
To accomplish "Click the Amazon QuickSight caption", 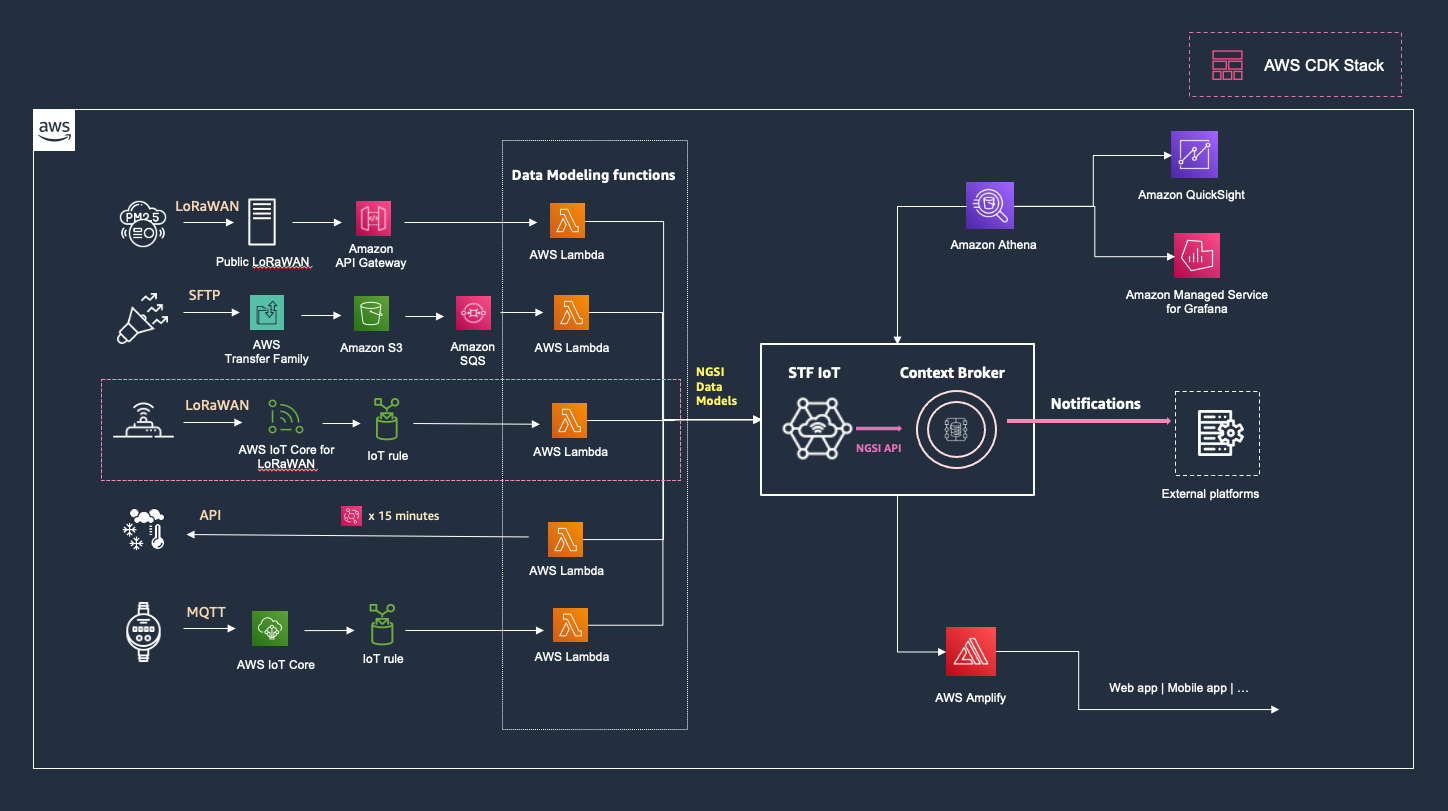I will [x=1192, y=195].
